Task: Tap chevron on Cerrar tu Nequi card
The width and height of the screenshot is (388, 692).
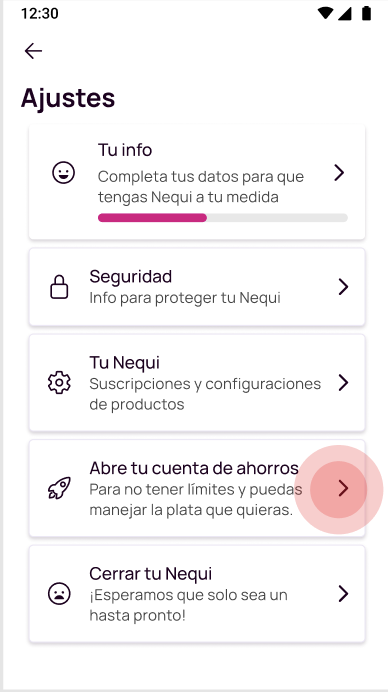Action: tap(343, 594)
